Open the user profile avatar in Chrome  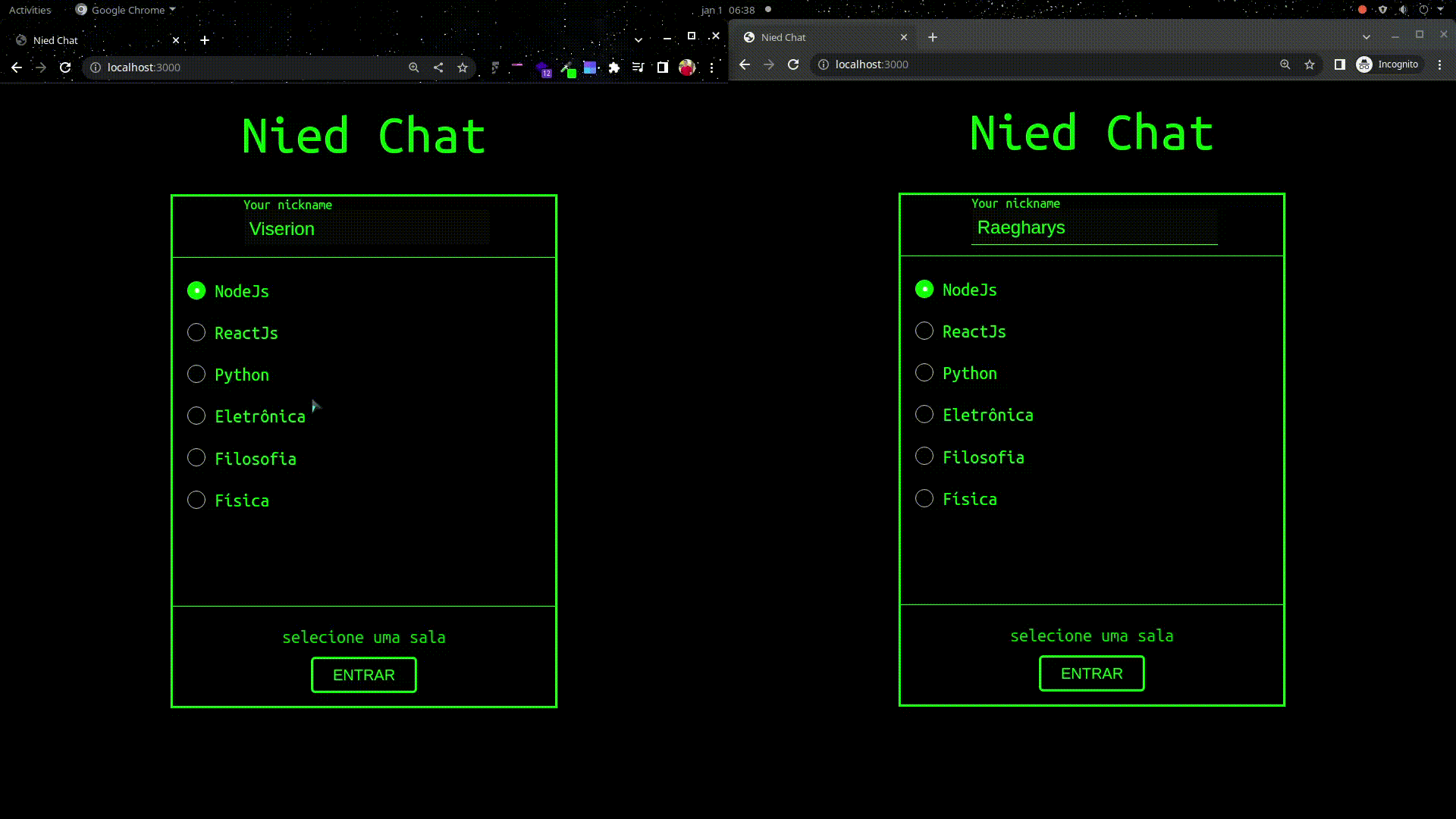point(687,67)
